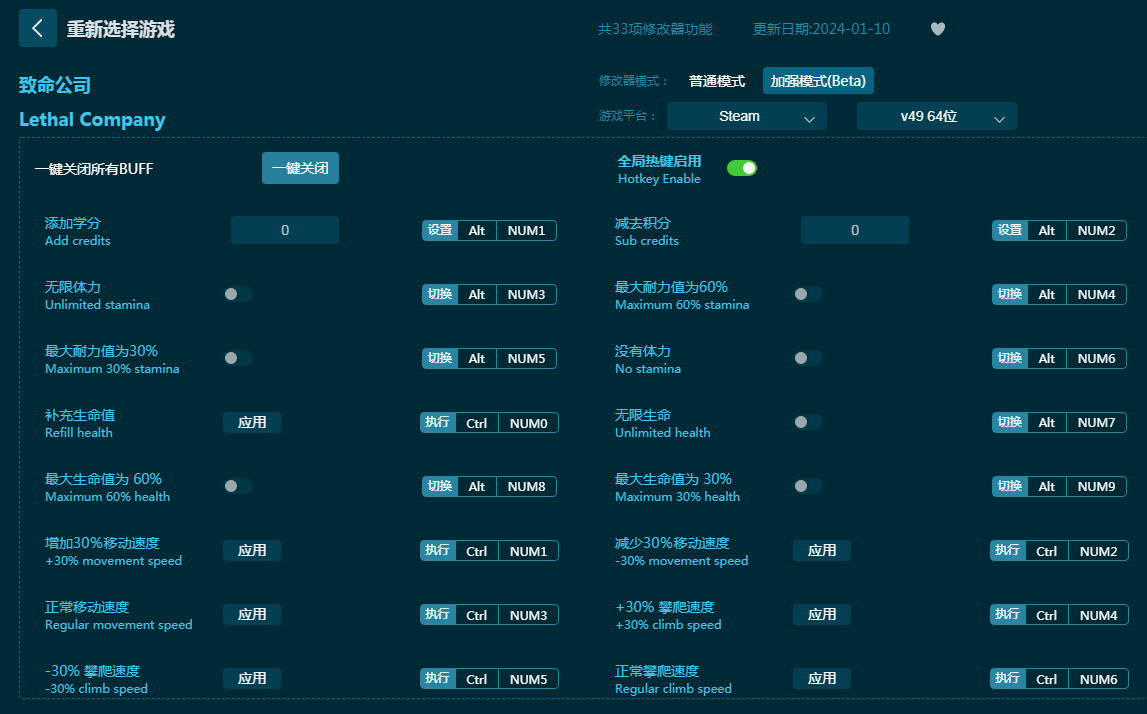Click the 一键关闭 button
The image size is (1147, 714).
click(300, 168)
